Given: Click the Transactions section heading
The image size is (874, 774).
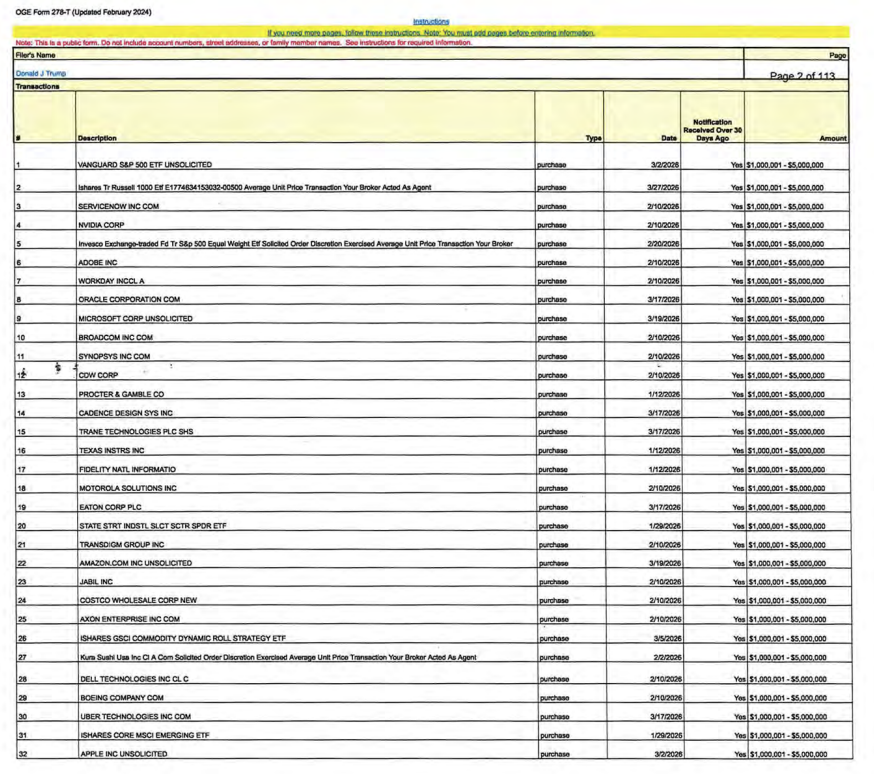Looking at the screenshot, I should click(37, 86).
